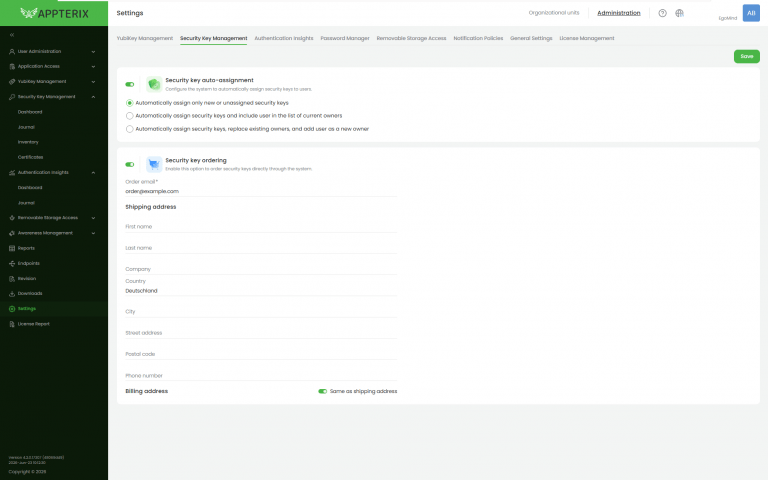Switch to YubiKey Management tab
768x480 pixels.
coord(144,38)
